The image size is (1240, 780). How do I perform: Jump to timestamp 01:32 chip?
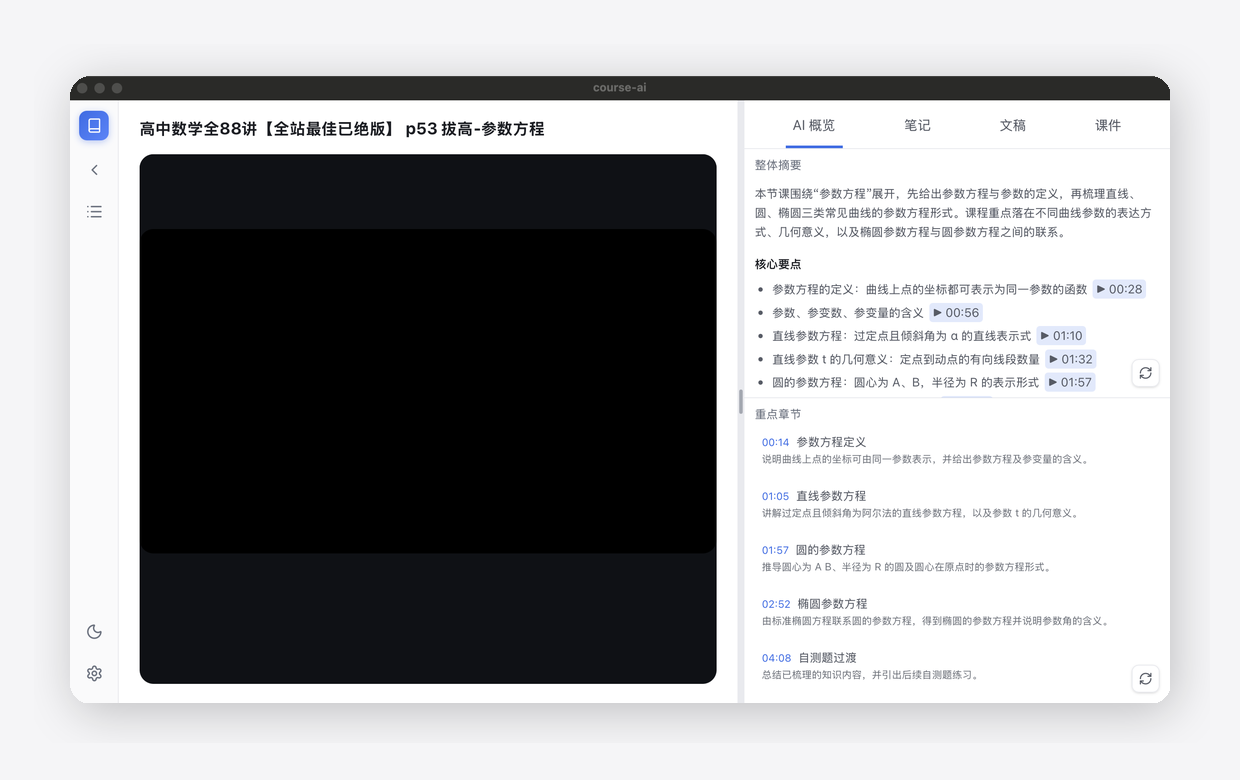tap(1070, 359)
